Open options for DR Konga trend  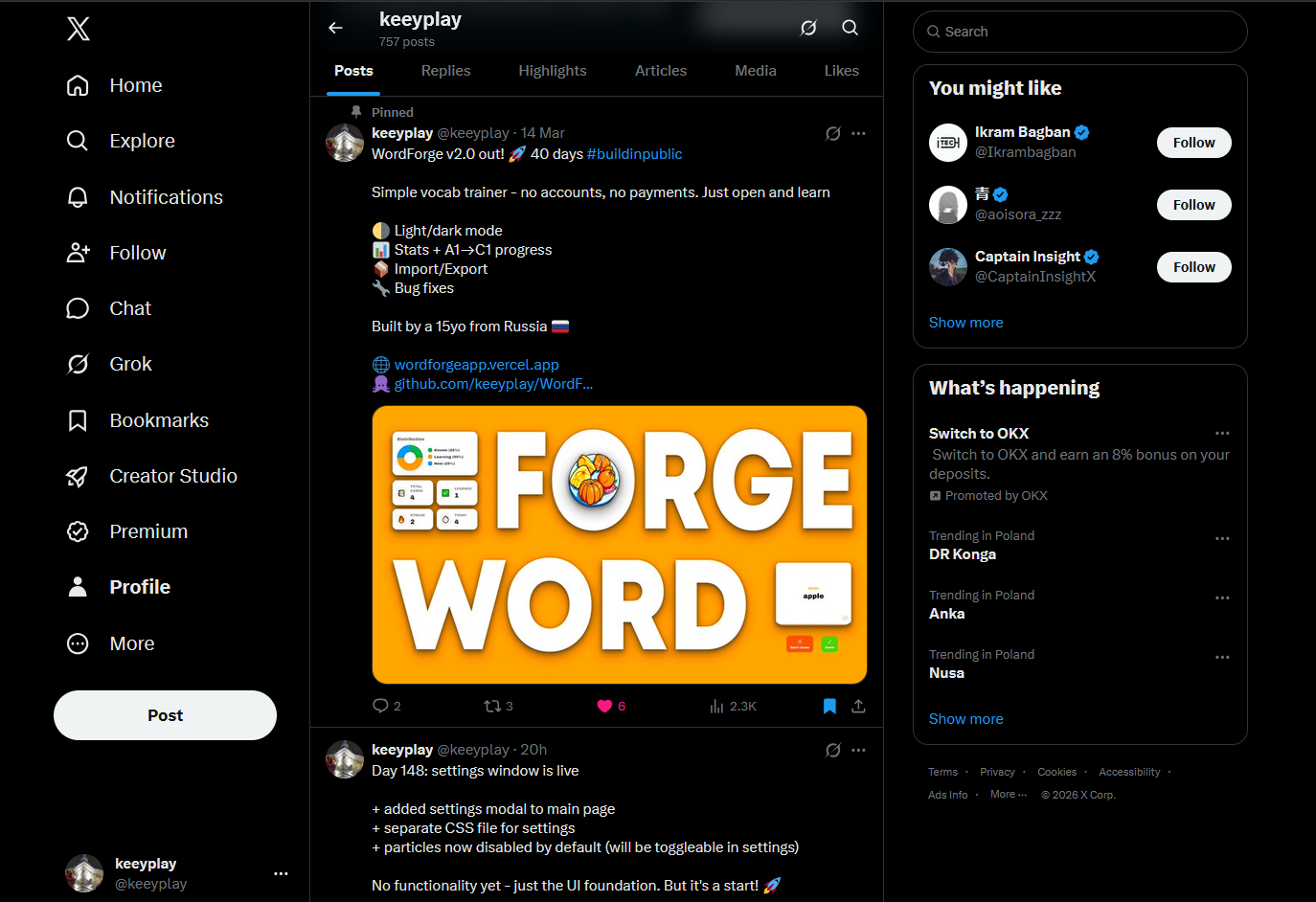(1222, 538)
